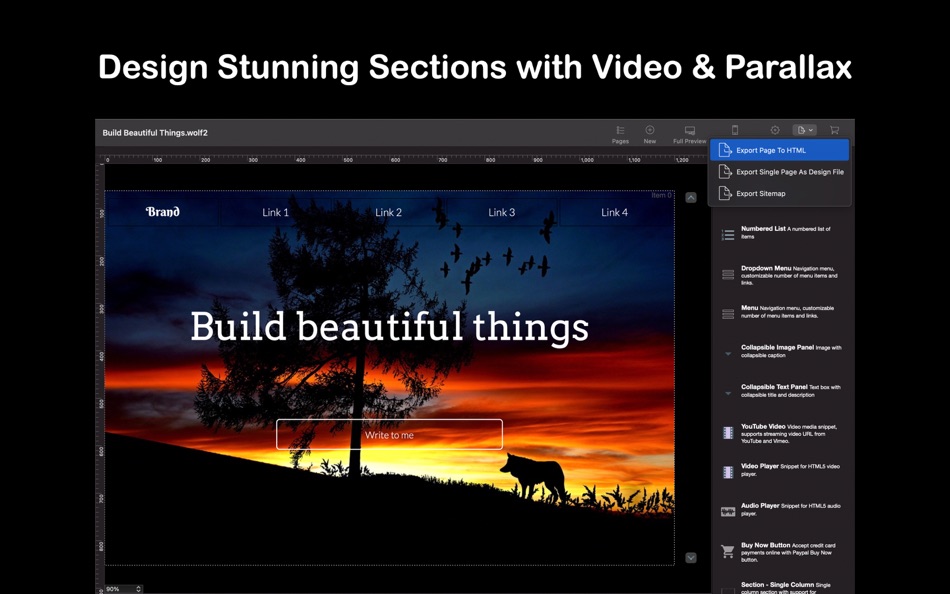The height and width of the screenshot is (594, 950).
Task: Click the Buy Now Button snippet title
Action: 765,545
